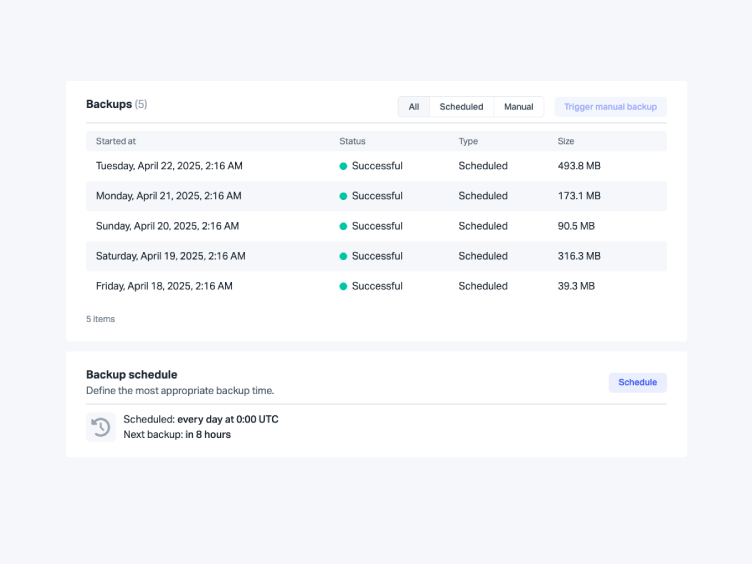This screenshot has width=752, height=564.
Task: Click green status dot for April 22 backup
Action: point(343,166)
